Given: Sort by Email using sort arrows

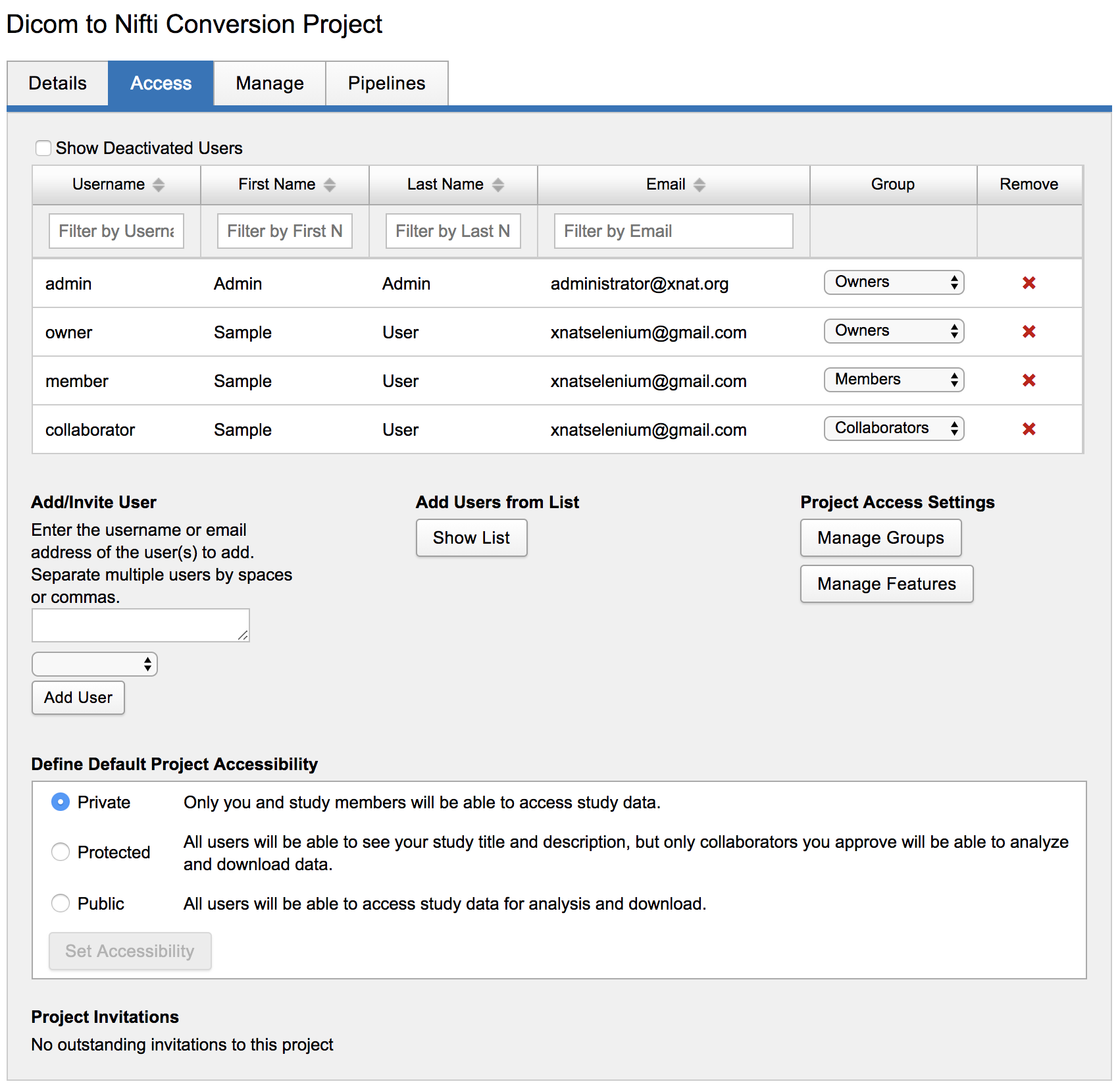Looking at the screenshot, I should [x=700, y=185].
